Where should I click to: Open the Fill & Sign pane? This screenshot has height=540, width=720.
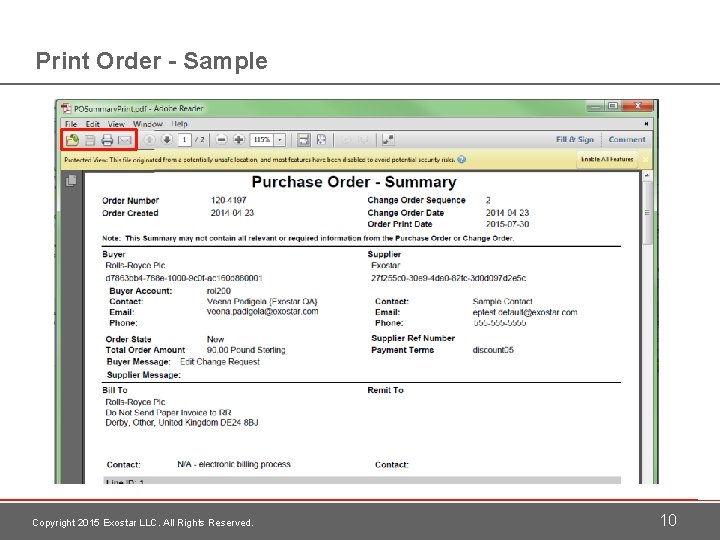tap(575, 139)
